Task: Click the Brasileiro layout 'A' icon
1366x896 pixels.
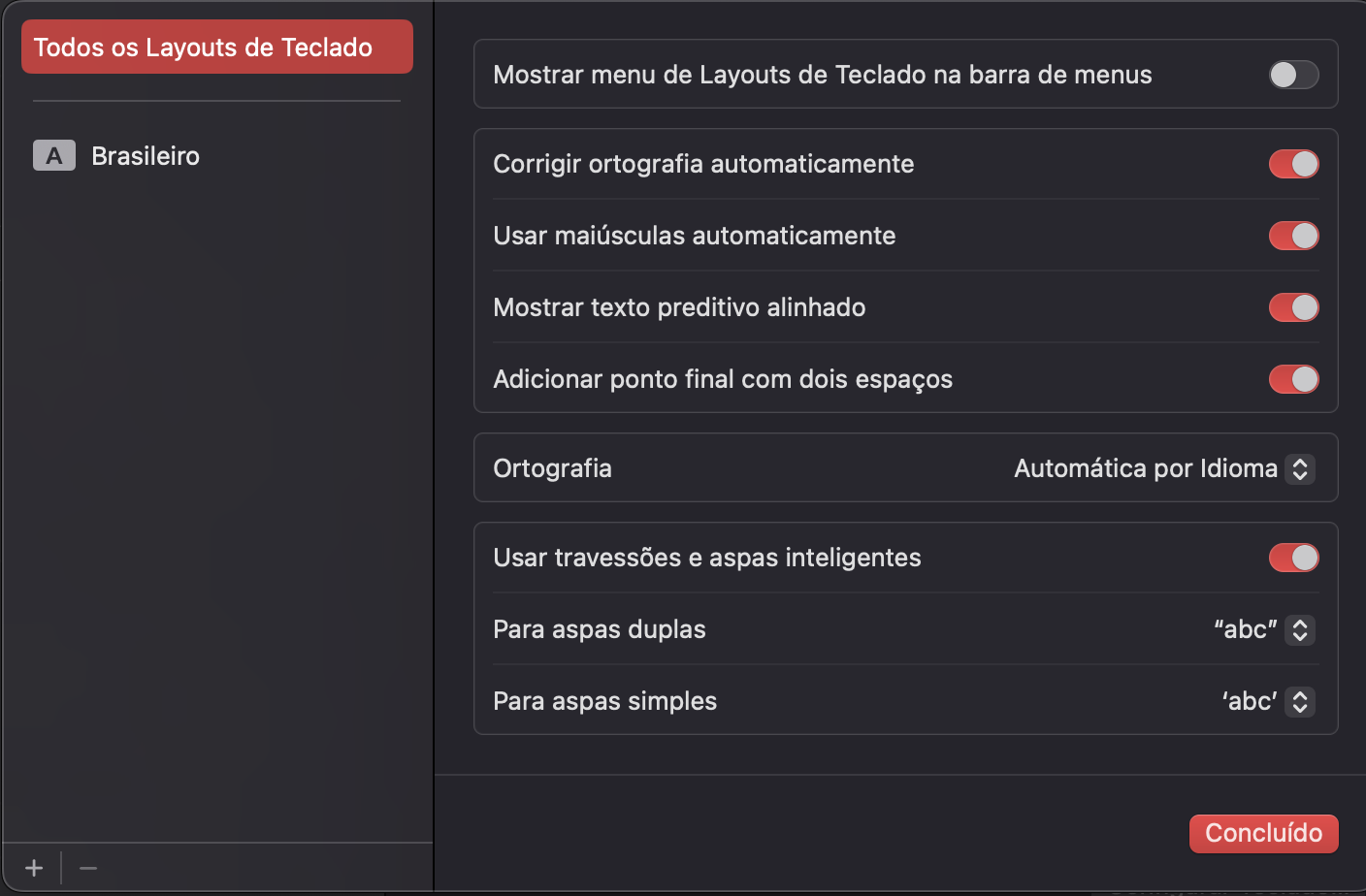Action: point(54,155)
